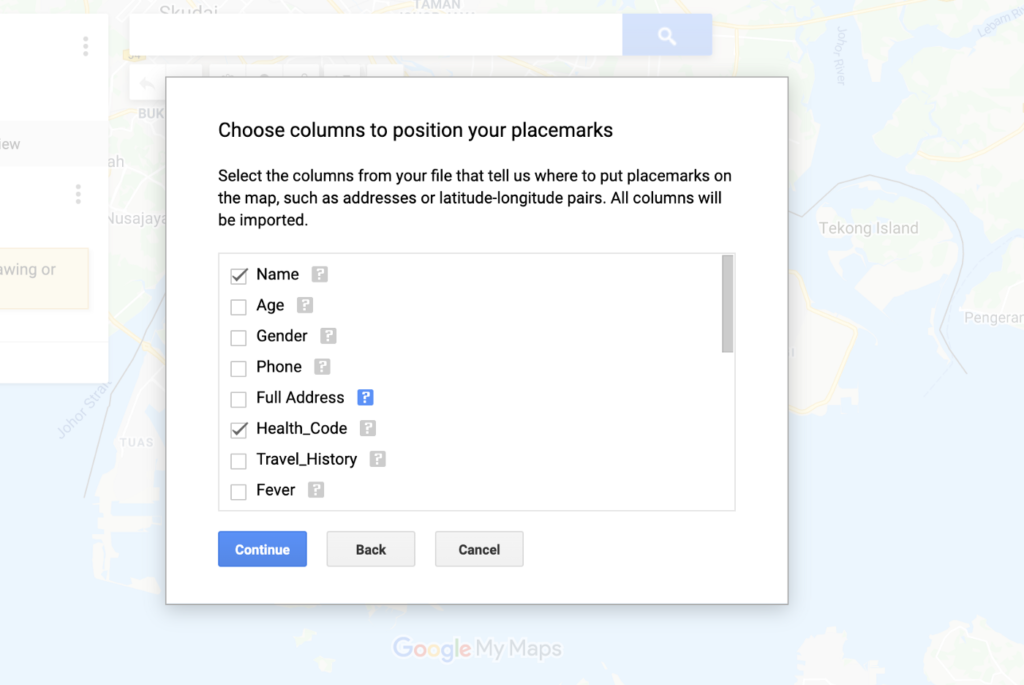Open help icon for Gender column
The image size is (1024, 685).
[328, 336]
